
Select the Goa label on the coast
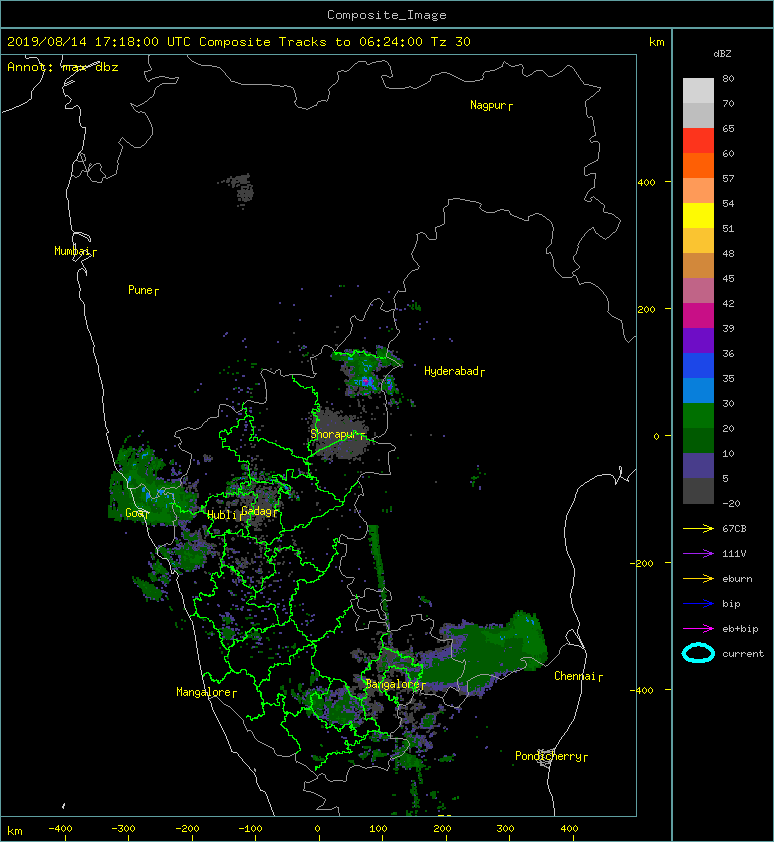tap(134, 513)
